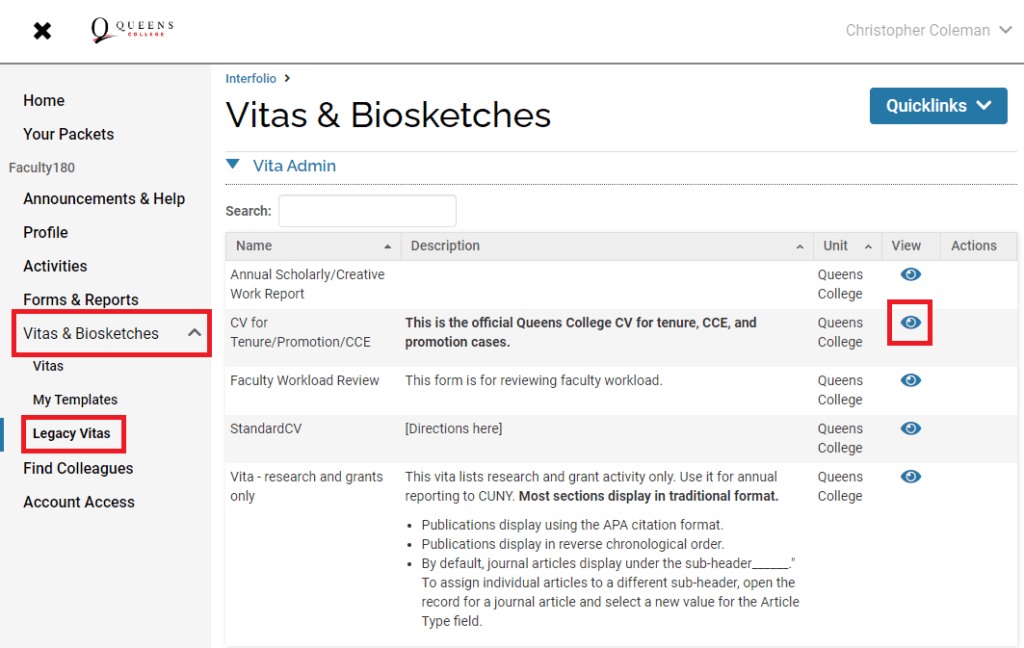Click eye icon for CV for Tenure/Promotion/CCE
The width and height of the screenshot is (1024, 648).
pos(910,323)
